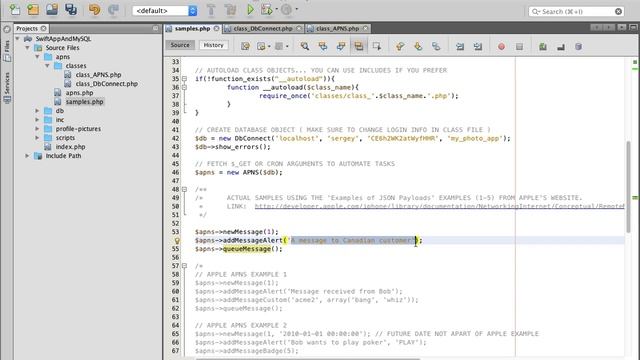Switch to the class_DbConnect.php tab
Screen dimensions: 640x360
tap(263, 28)
